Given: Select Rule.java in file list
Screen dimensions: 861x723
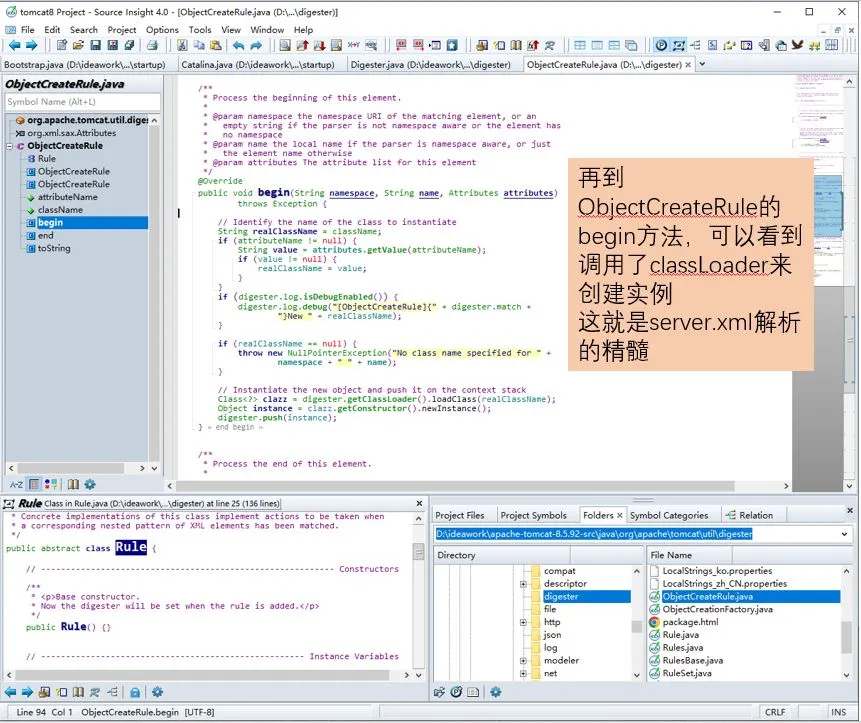Looking at the screenshot, I should click(x=681, y=635).
